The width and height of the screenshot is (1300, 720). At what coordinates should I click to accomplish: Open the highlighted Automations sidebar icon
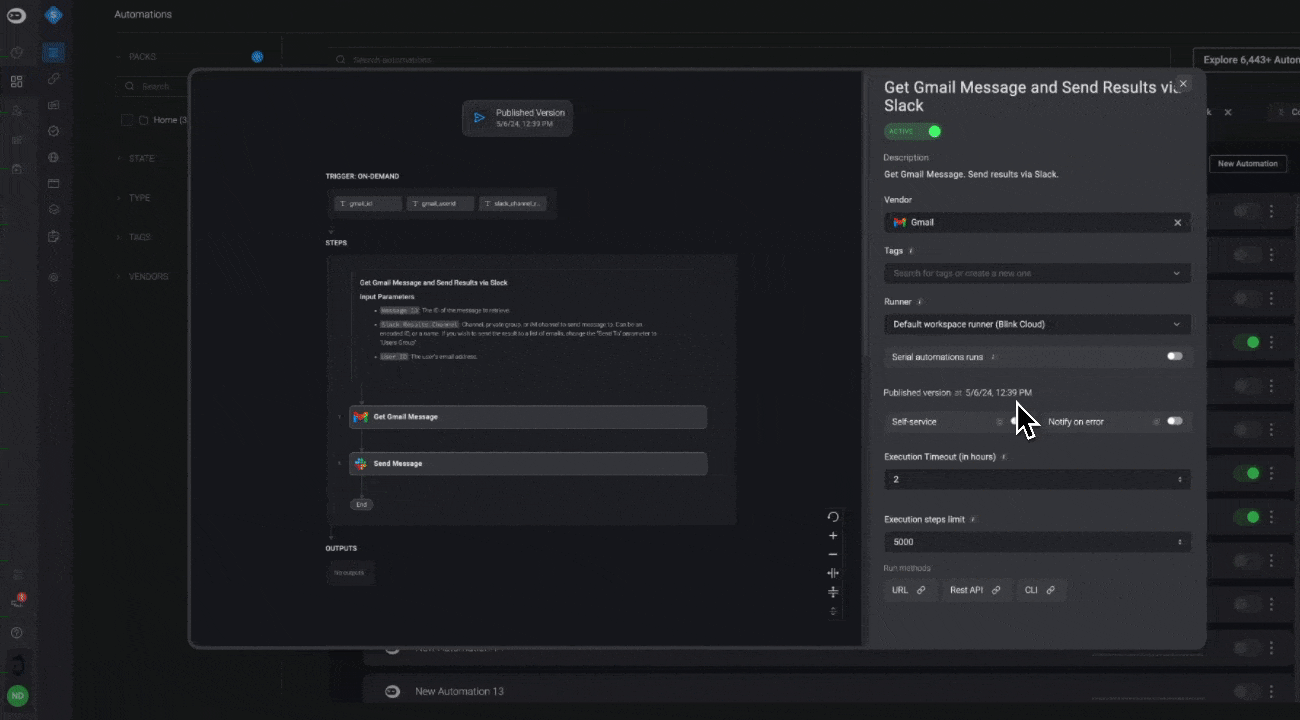(x=54, y=51)
